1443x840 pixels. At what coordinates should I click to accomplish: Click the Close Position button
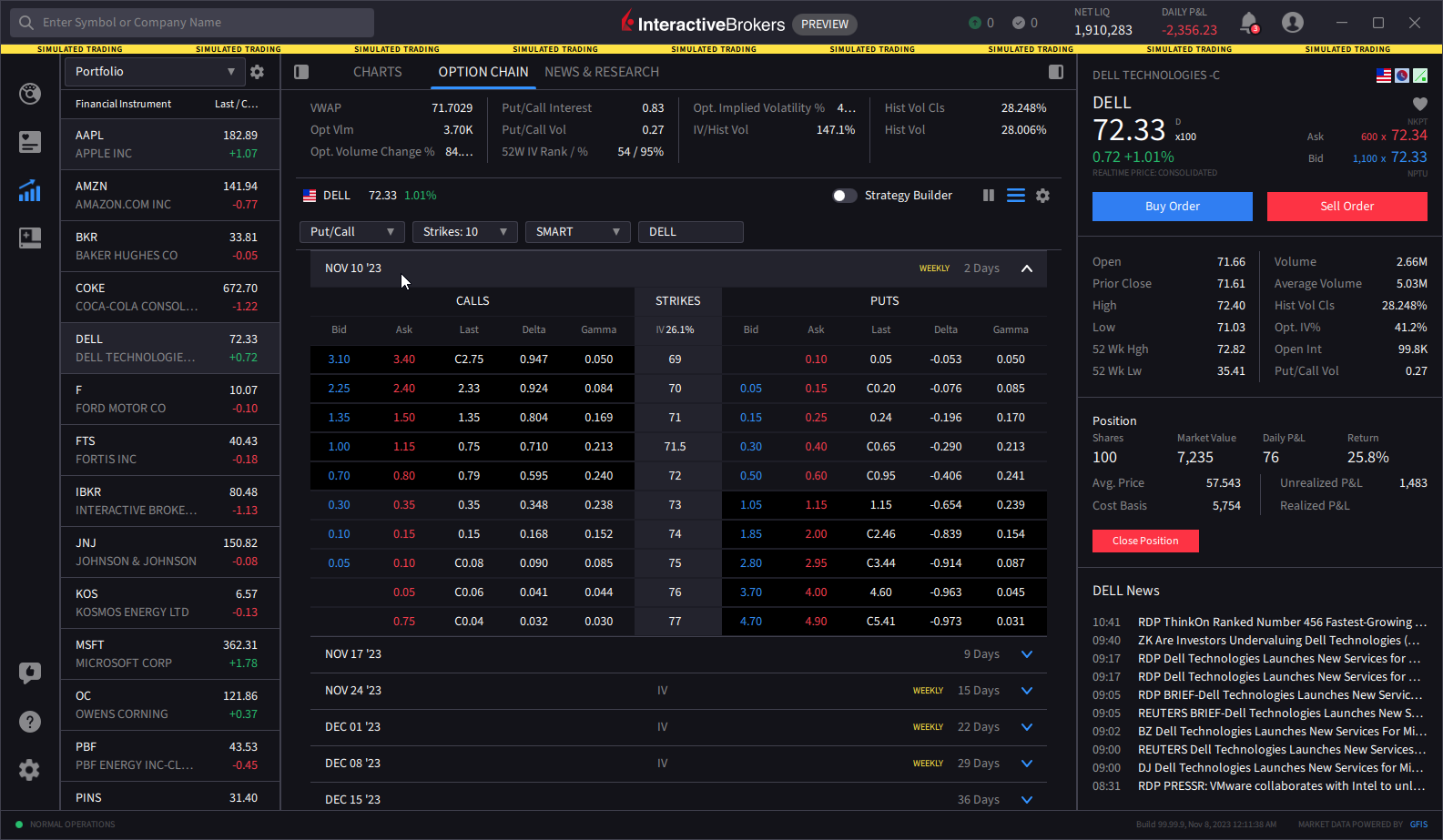click(x=1144, y=541)
